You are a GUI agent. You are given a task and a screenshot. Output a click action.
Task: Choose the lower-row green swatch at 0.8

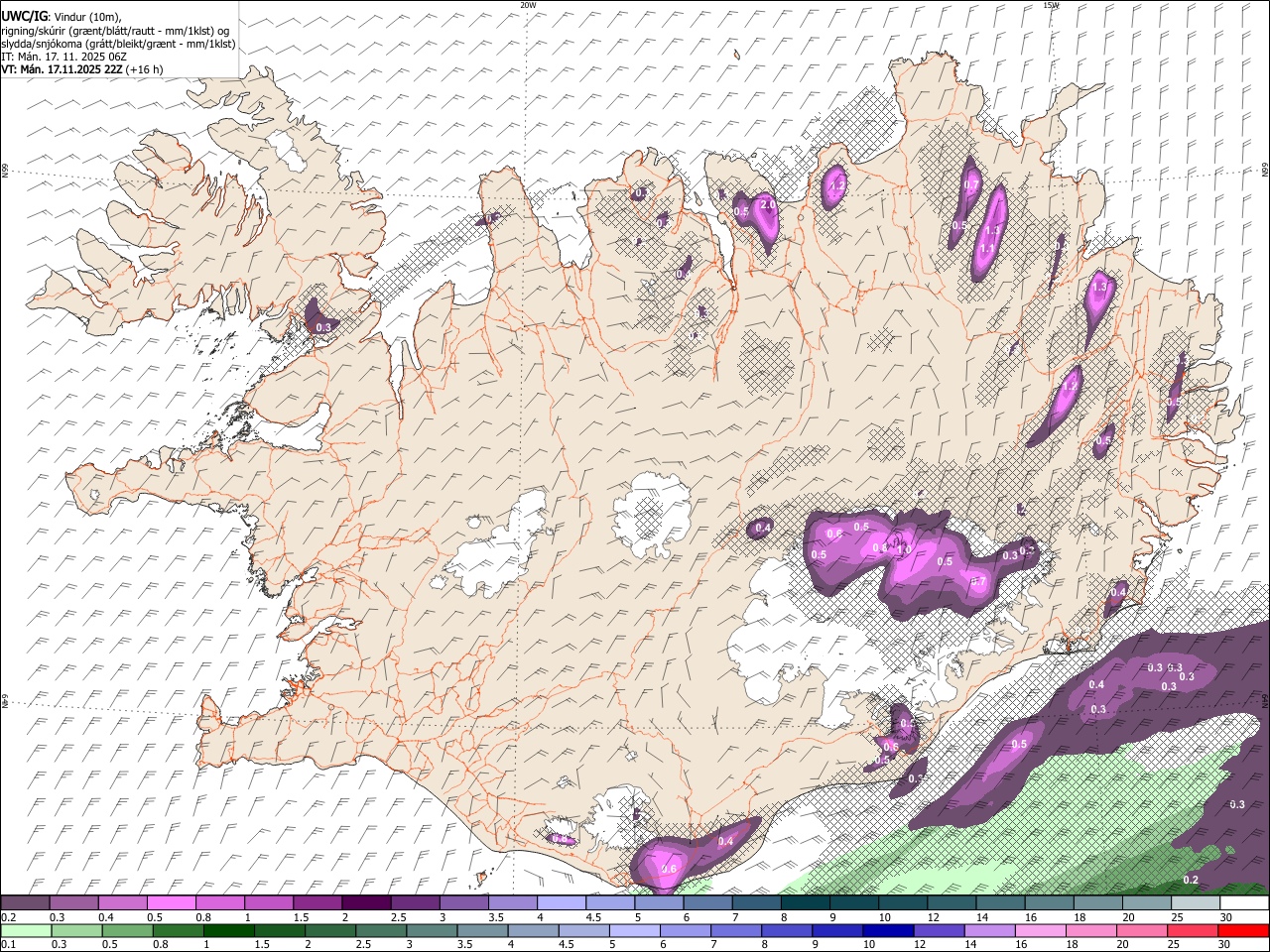tap(179, 930)
